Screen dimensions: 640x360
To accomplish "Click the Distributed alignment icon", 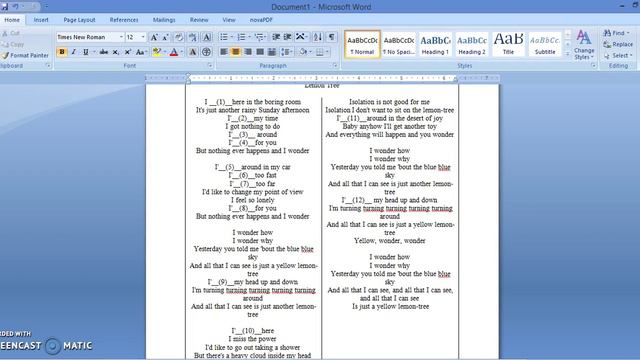I will 271,52.
